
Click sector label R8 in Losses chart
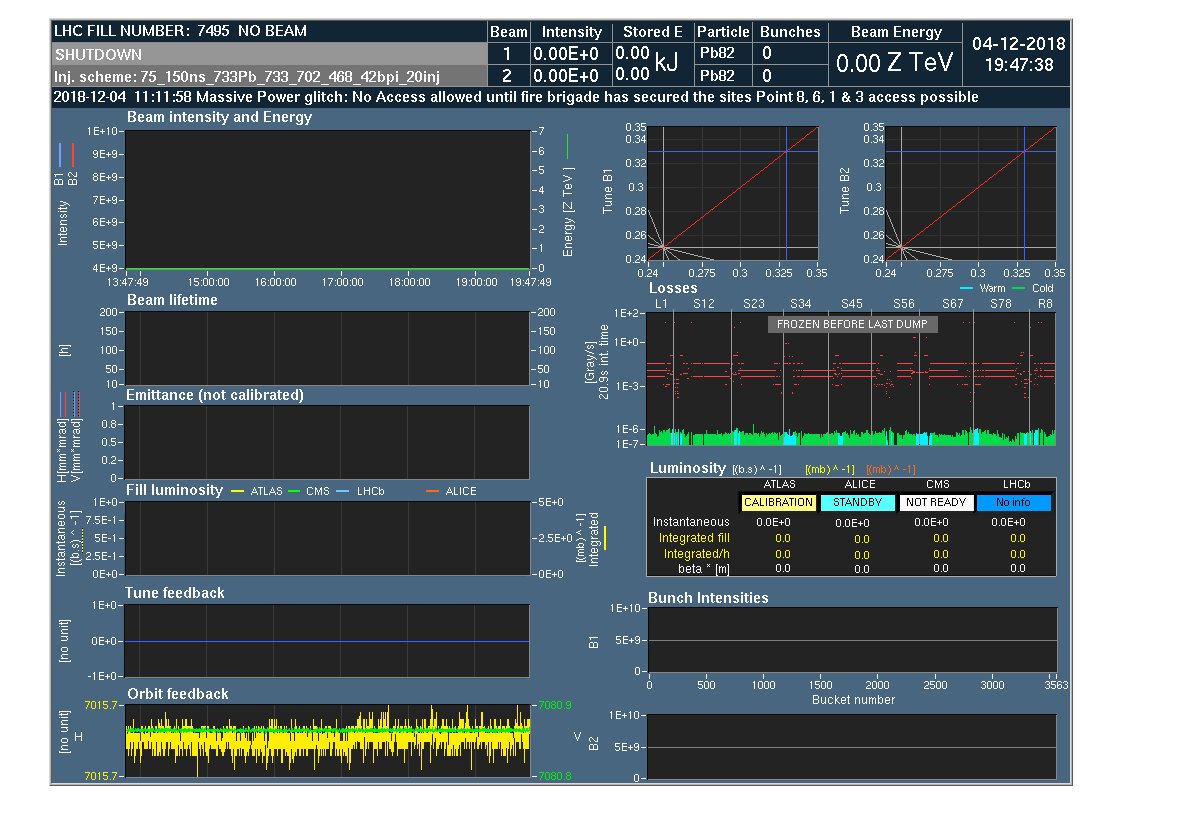[x=1045, y=303]
